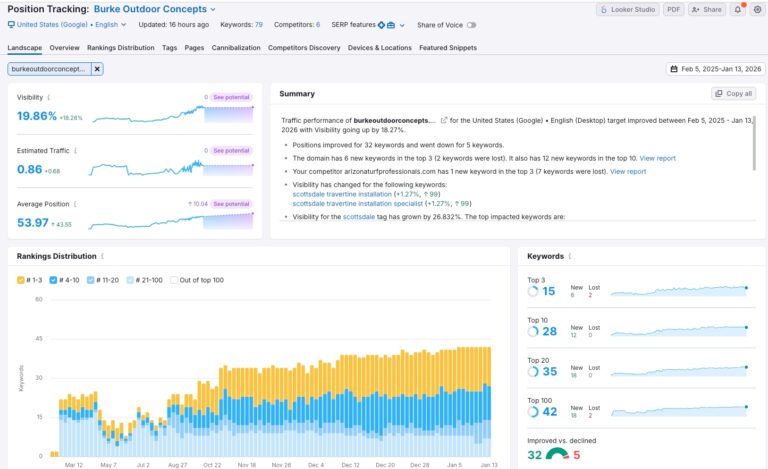Image resolution: width=768 pixels, height=469 pixels.
Task: Go to Devices & Locations tab
Action: tap(380, 47)
